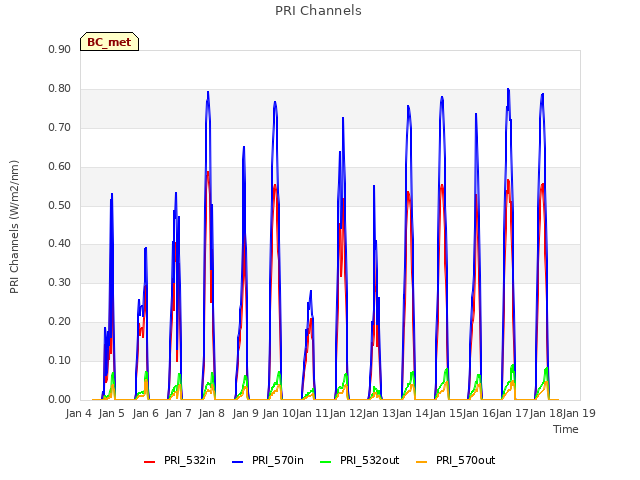Click the 0.00 y-axis tick value
The width and height of the screenshot is (640, 480).
pyautogui.click(x=60, y=399)
